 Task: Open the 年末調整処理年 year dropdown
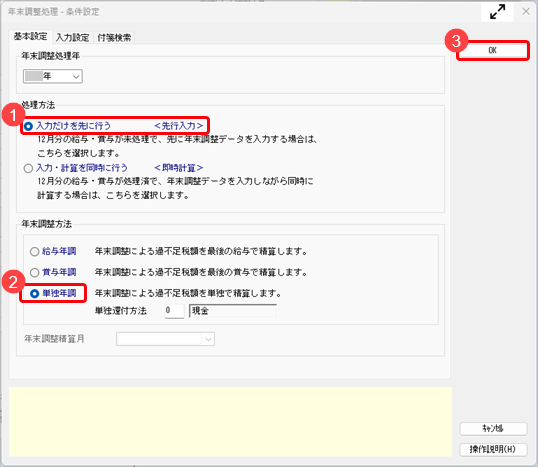(x=53, y=76)
